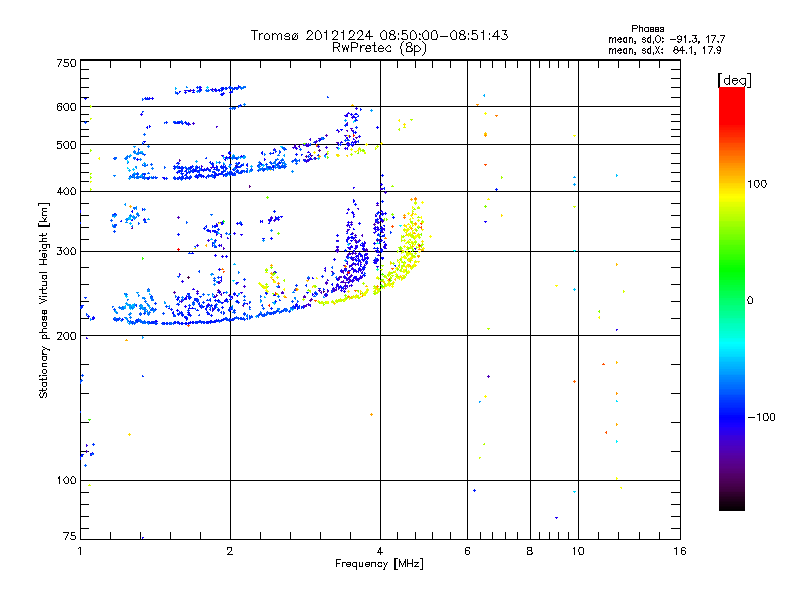Click the colorbar tick label '100'

pos(757,184)
